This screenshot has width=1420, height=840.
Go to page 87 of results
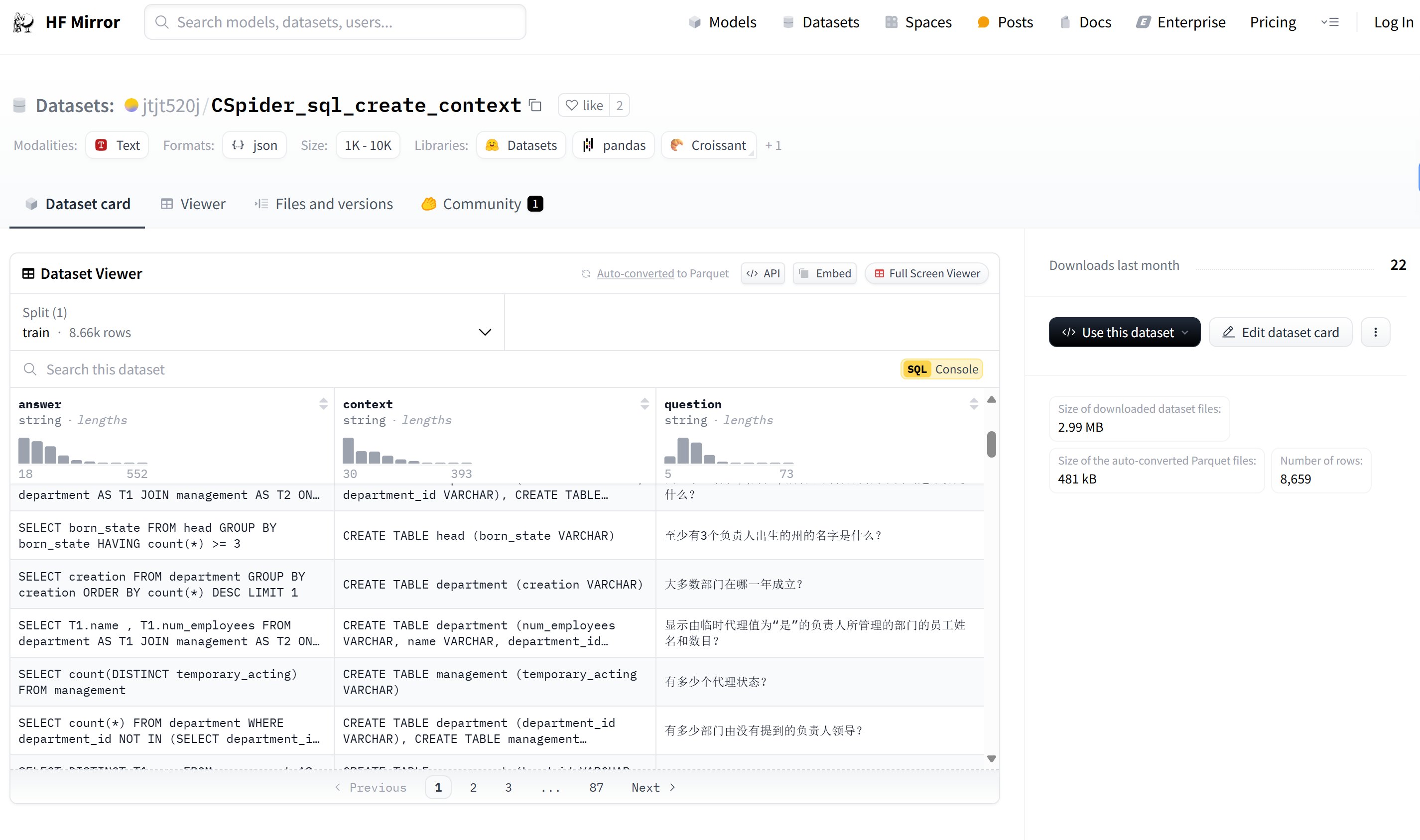[596, 787]
